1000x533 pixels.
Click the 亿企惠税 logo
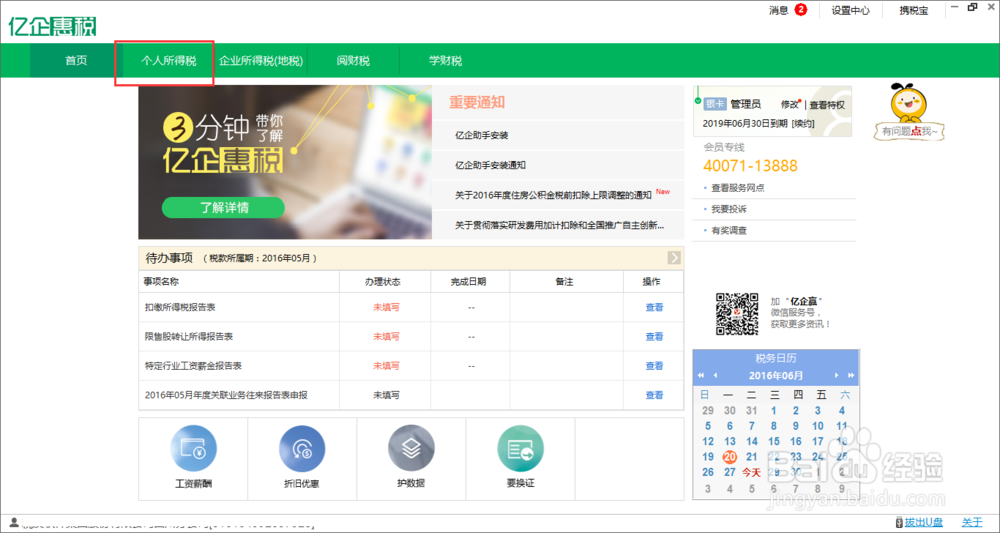52,26
